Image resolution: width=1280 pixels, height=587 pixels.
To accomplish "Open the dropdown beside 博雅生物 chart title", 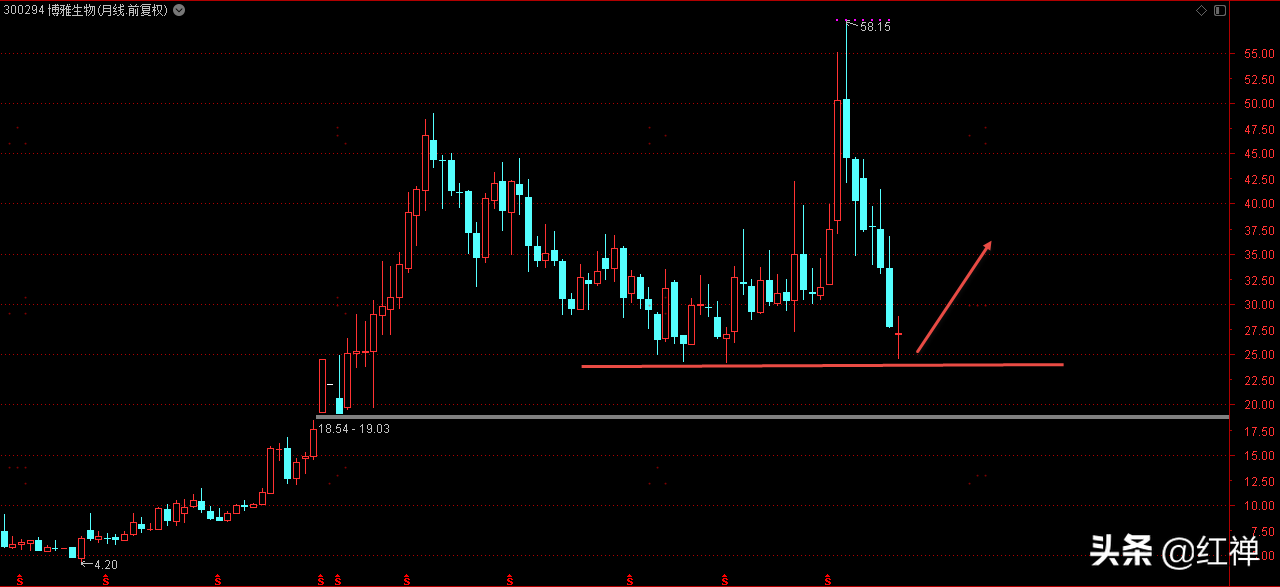I will click(x=178, y=10).
